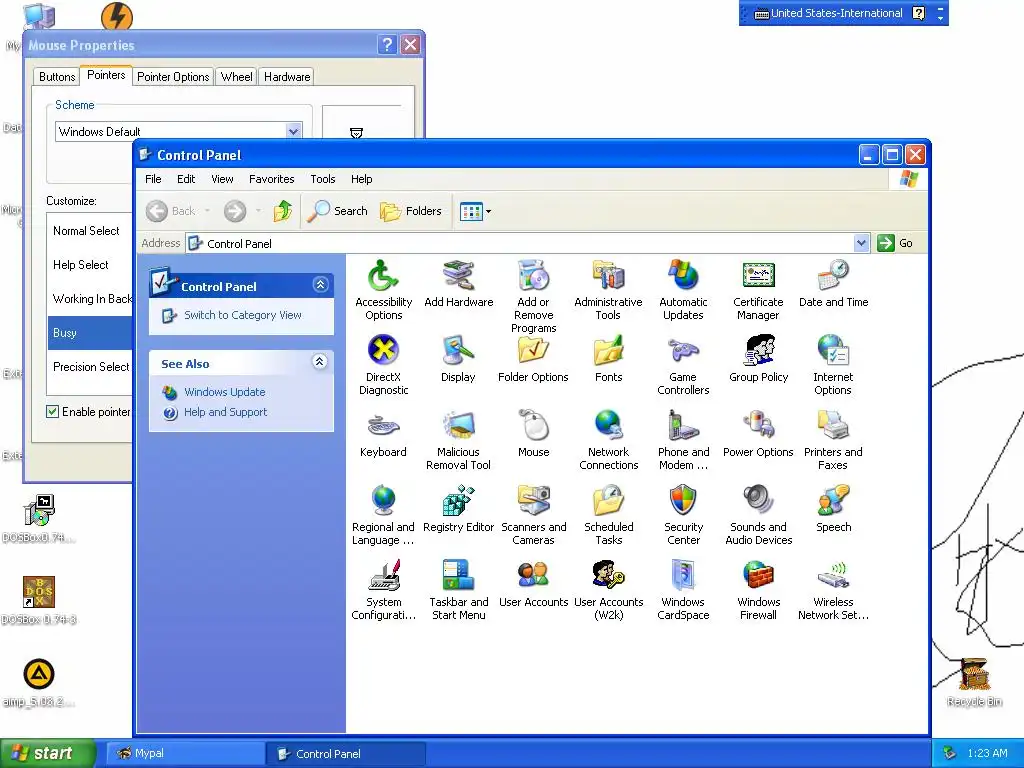
Task: Open Network Connections icon
Action: [x=608, y=440]
